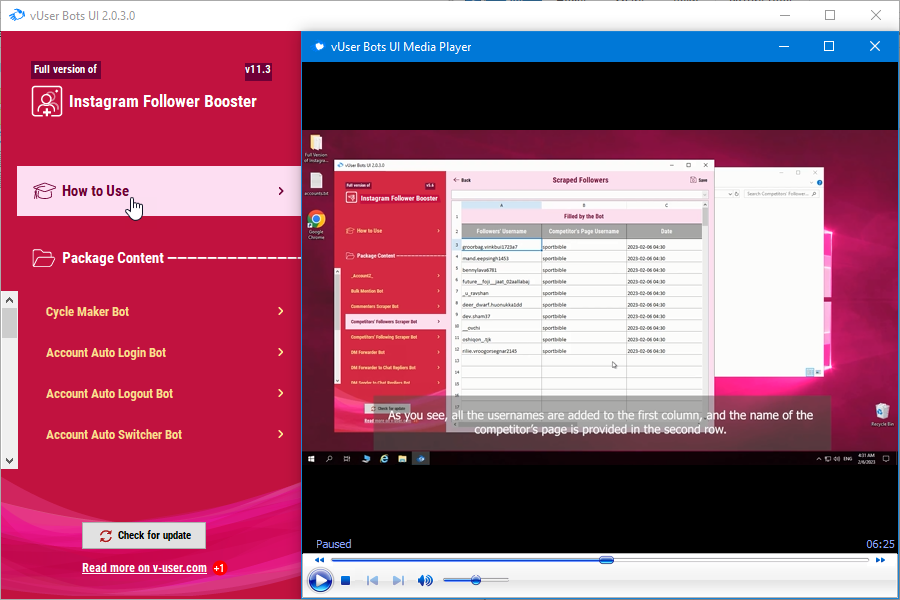Minimize the vUser Bots UI main window
The width and height of the screenshot is (900, 600).
click(x=785, y=16)
